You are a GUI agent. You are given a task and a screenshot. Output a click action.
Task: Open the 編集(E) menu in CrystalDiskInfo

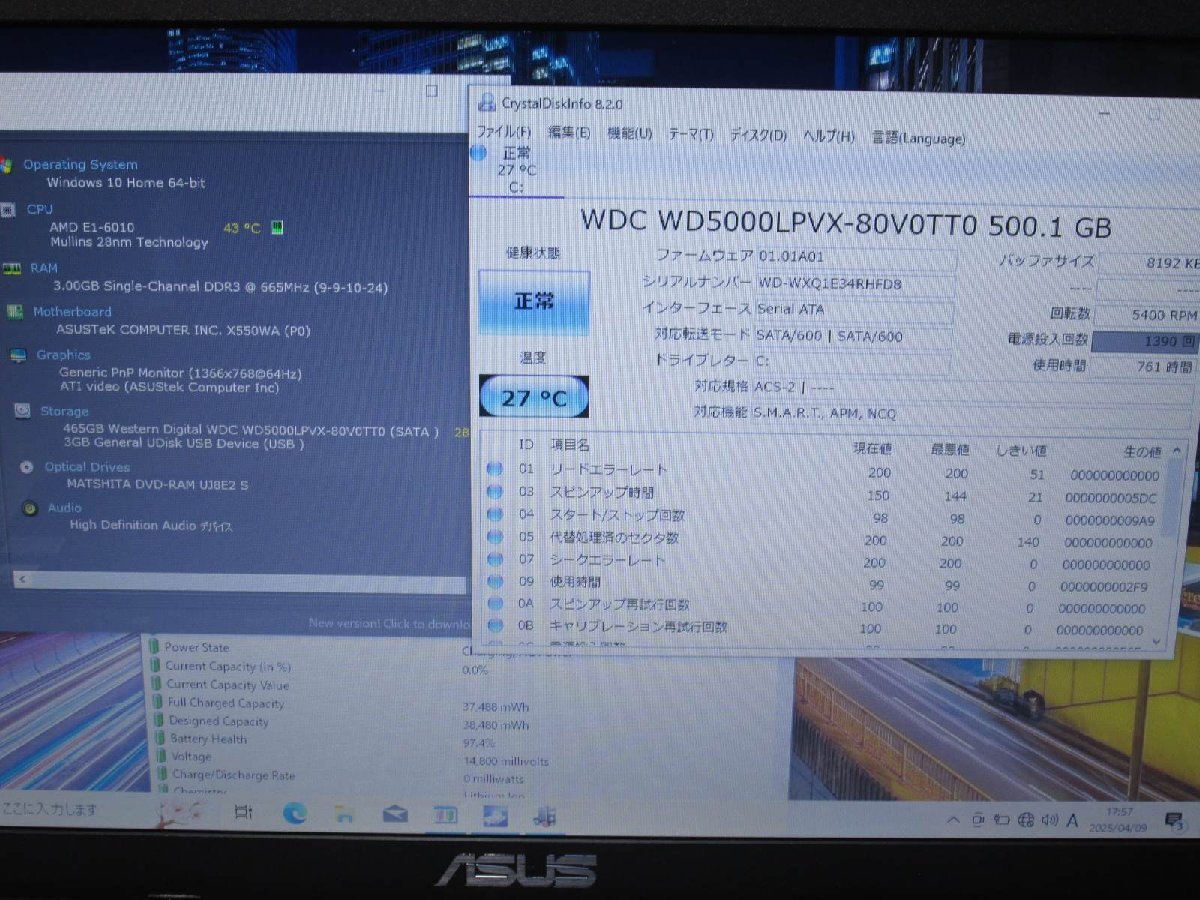569,133
